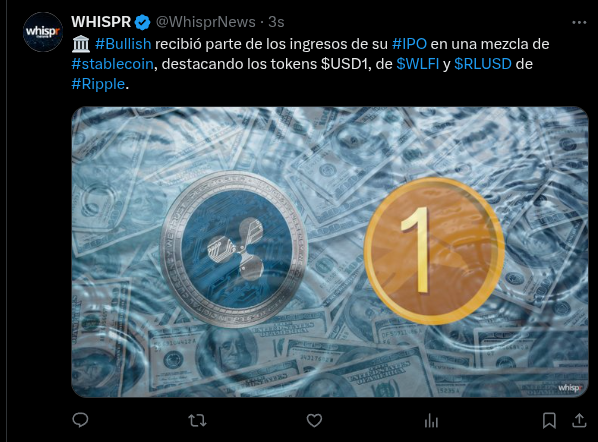Open the reply comment icon
Image resolution: width=598 pixels, height=442 pixels.
point(80,420)
